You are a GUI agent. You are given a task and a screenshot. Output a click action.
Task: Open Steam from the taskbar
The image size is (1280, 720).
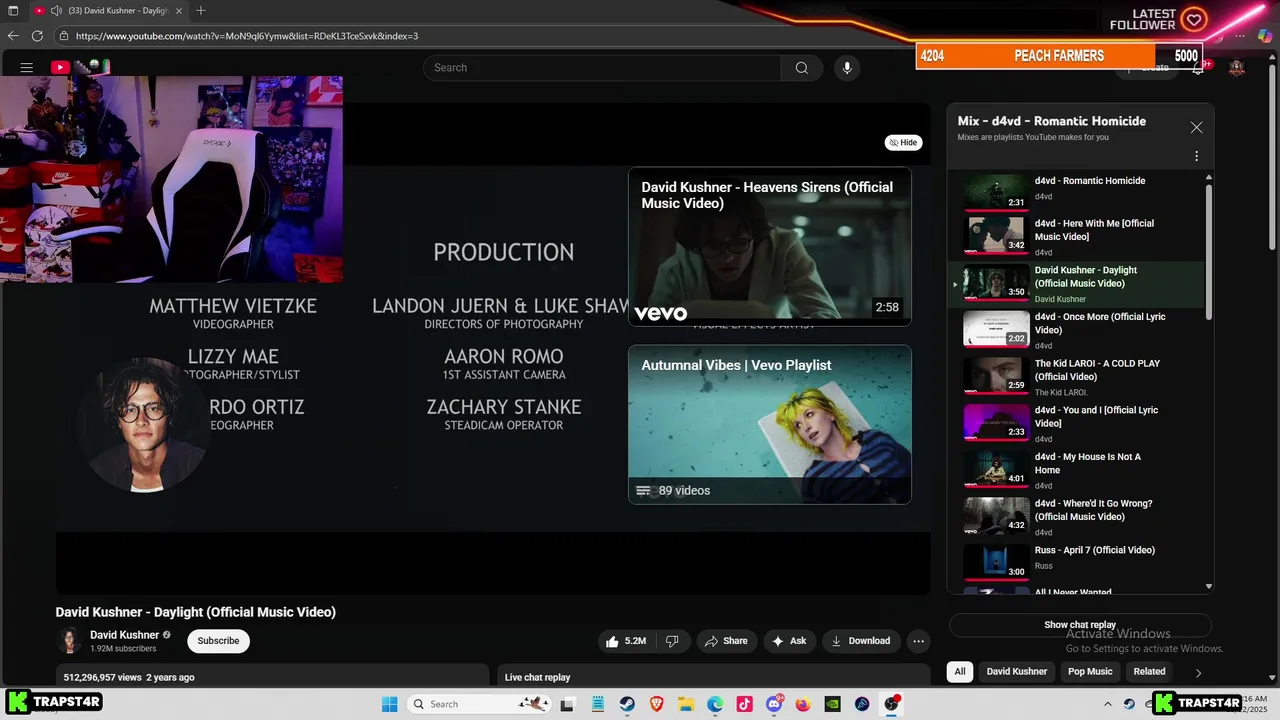tap(627, 704)
